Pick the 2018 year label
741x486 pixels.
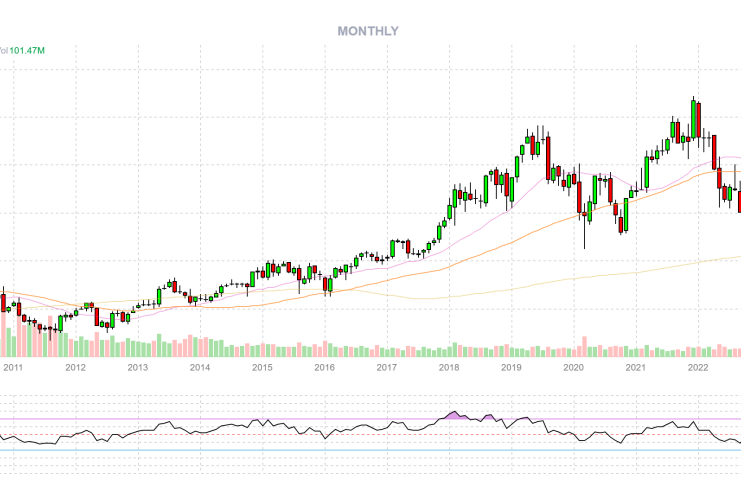448,368
